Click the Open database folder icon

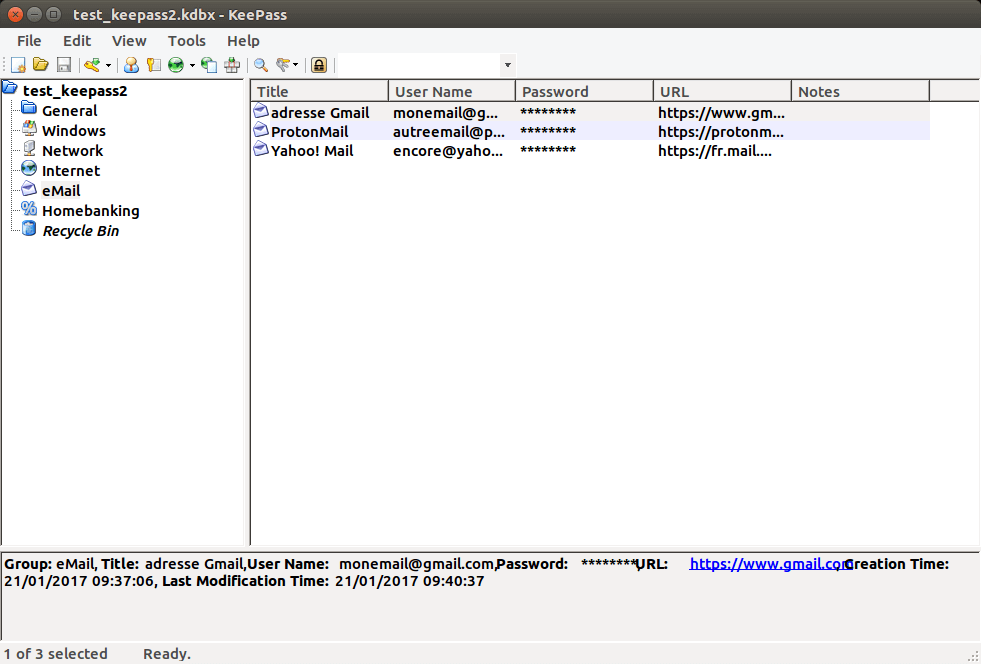[x=41, y=64]
